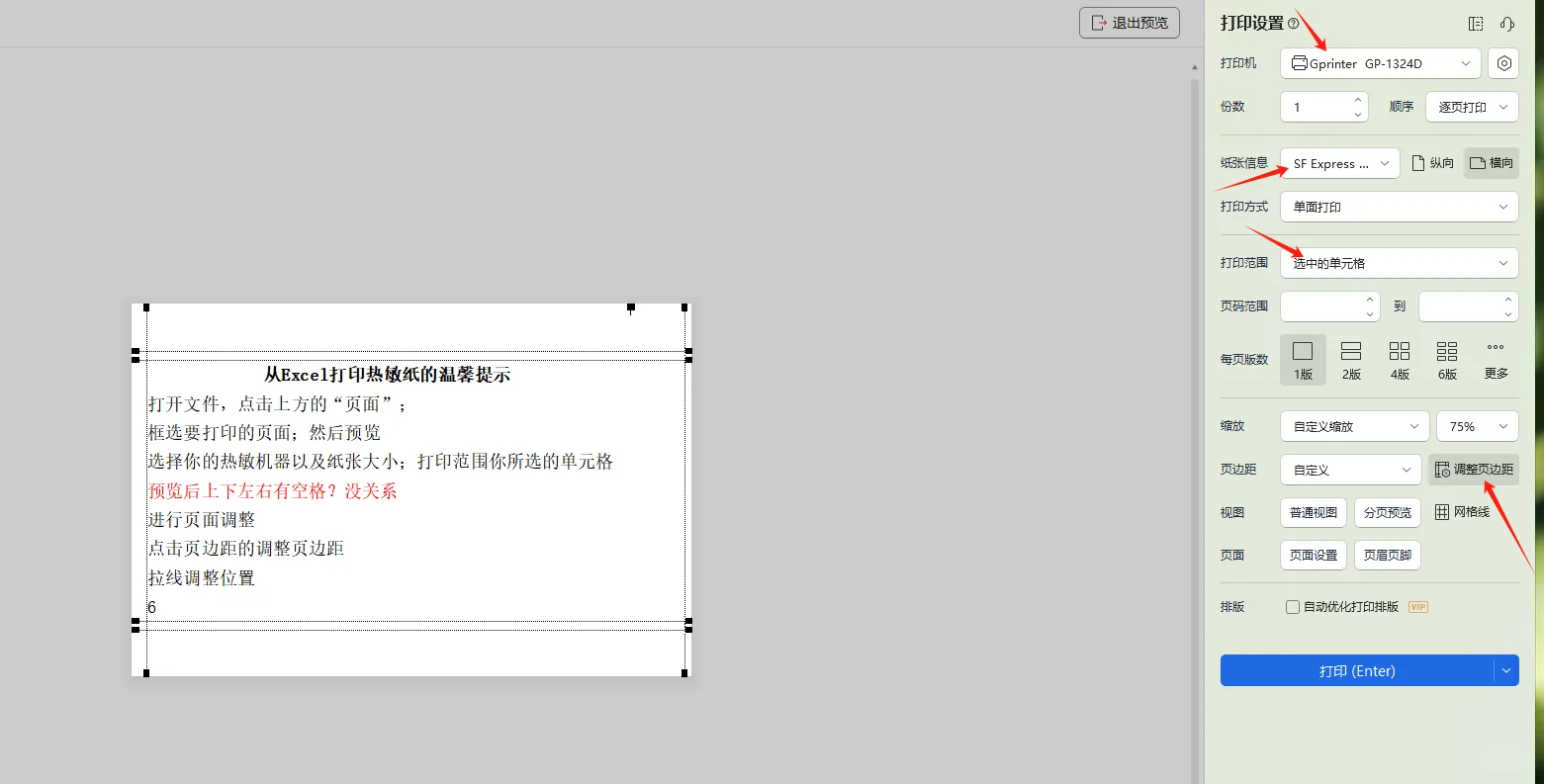1544x784 pixels.
Task: Select 横向 landscape orientation
Action: click(1491, 162)
